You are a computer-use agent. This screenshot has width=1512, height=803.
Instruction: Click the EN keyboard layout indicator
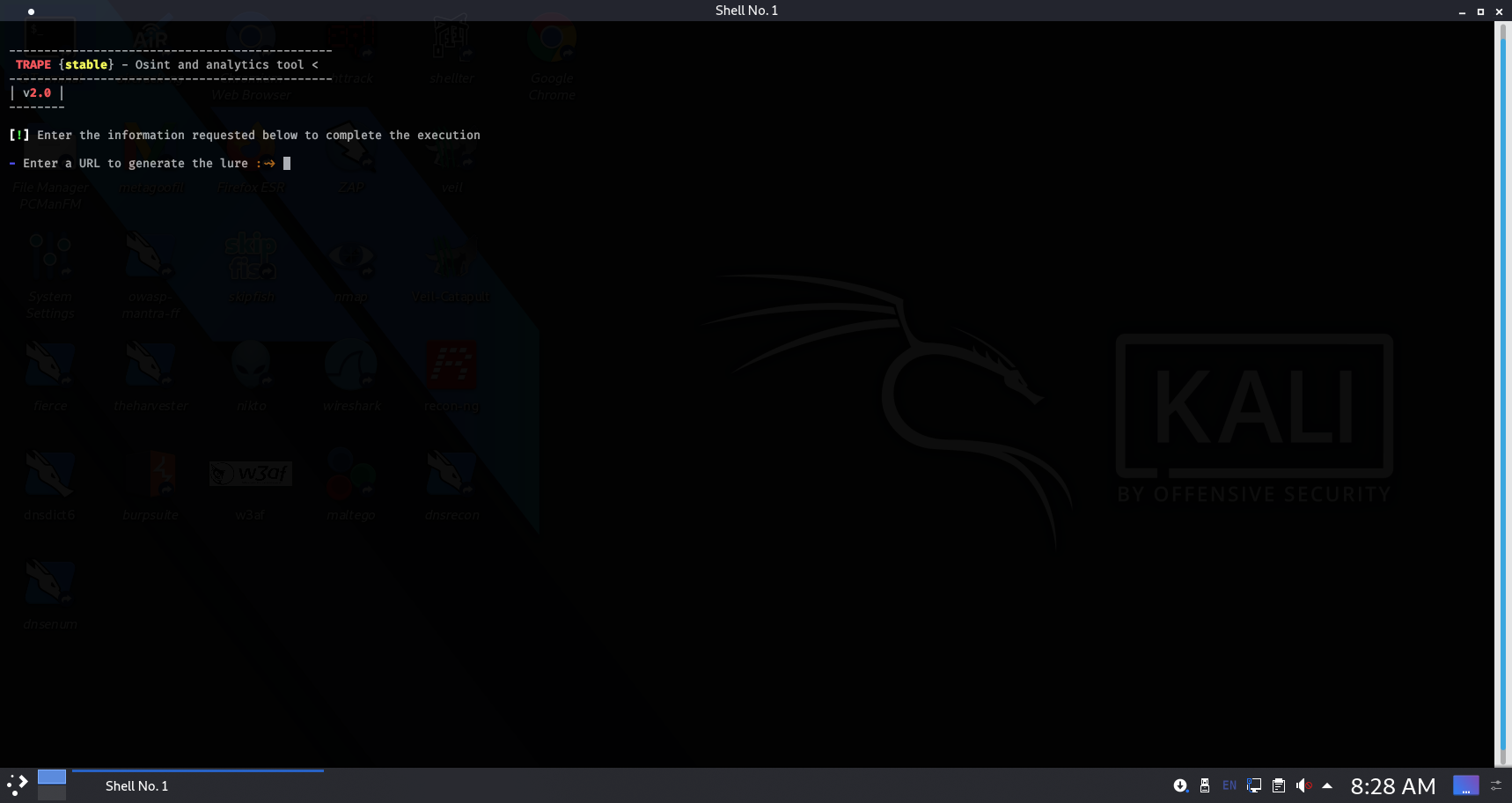point(1229,785)
